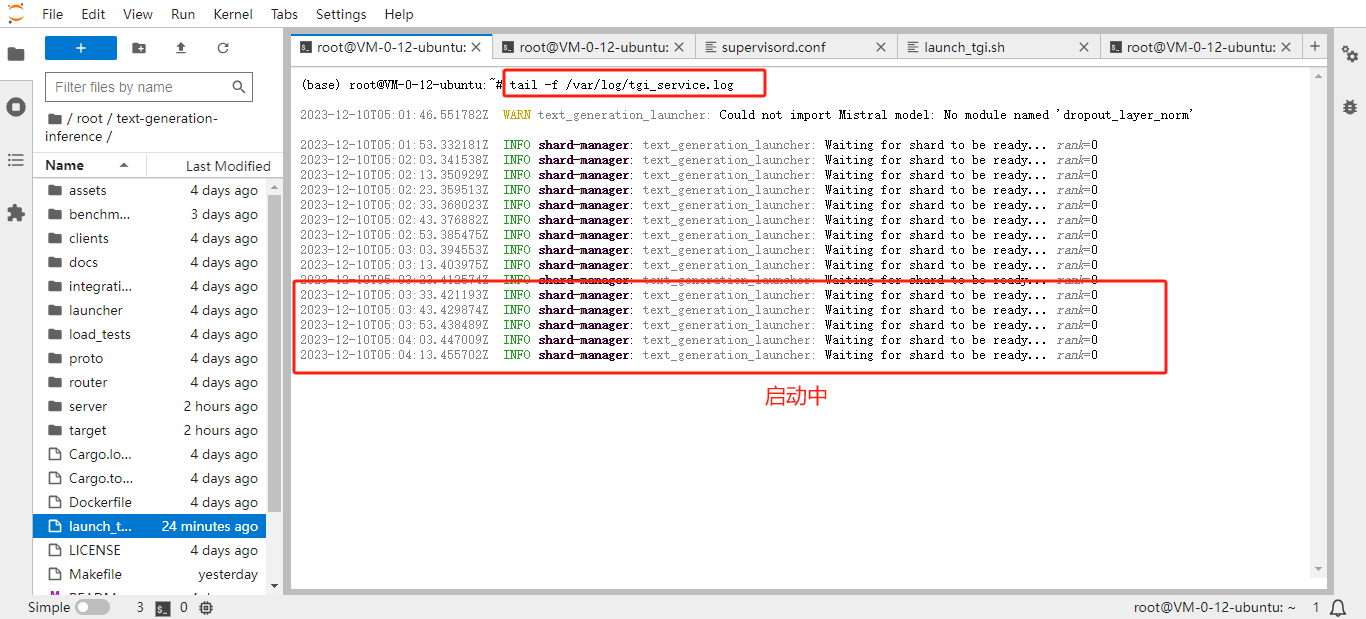Screen dimensions: 1366x619
Task: Open the launcher folder
Action: [x=150, y=310]
